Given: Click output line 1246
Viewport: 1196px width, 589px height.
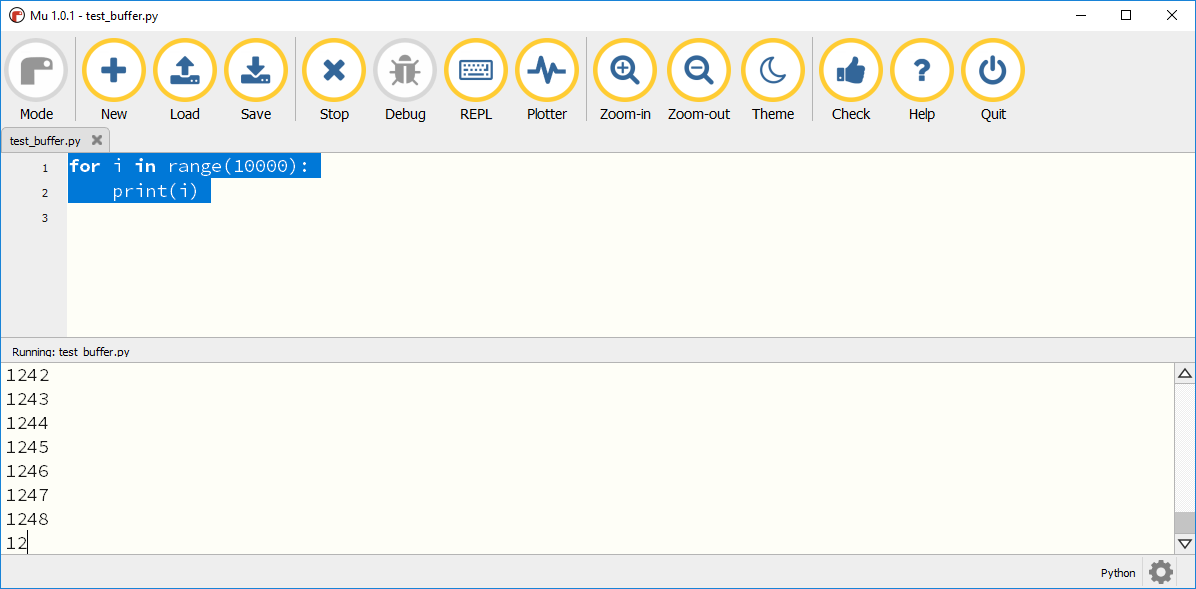Looking at the screenshot, I should click(x=27, y=472).
